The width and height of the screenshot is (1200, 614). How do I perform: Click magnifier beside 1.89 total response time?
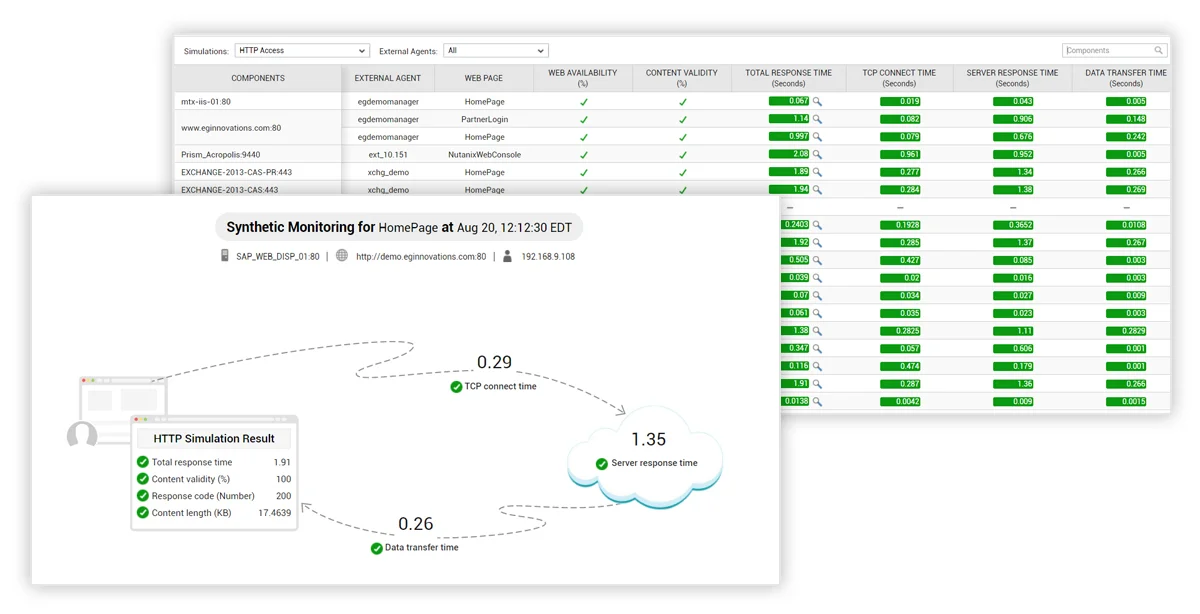pos(817,172)
